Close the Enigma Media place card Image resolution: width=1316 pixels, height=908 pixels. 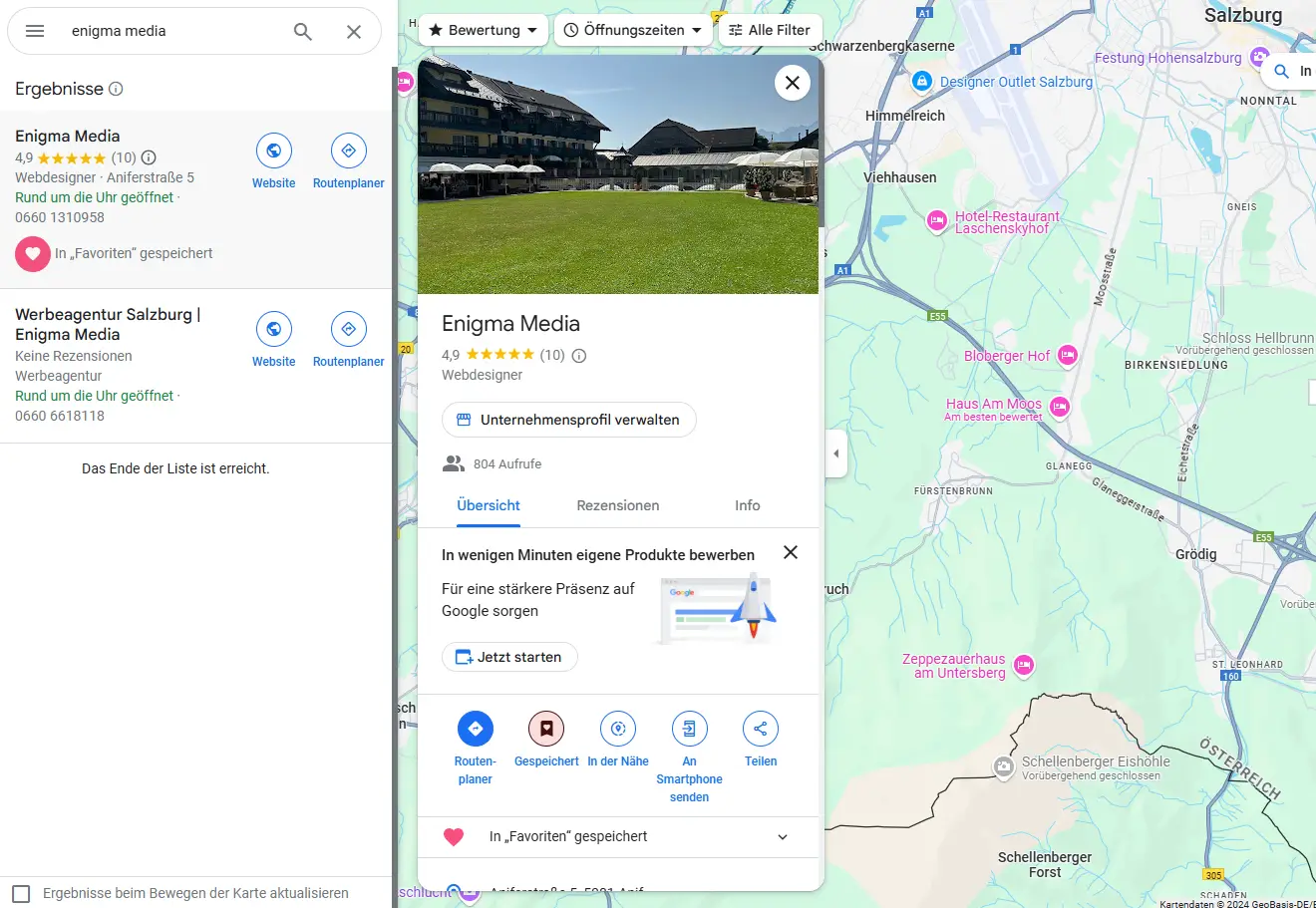[793, 83]
